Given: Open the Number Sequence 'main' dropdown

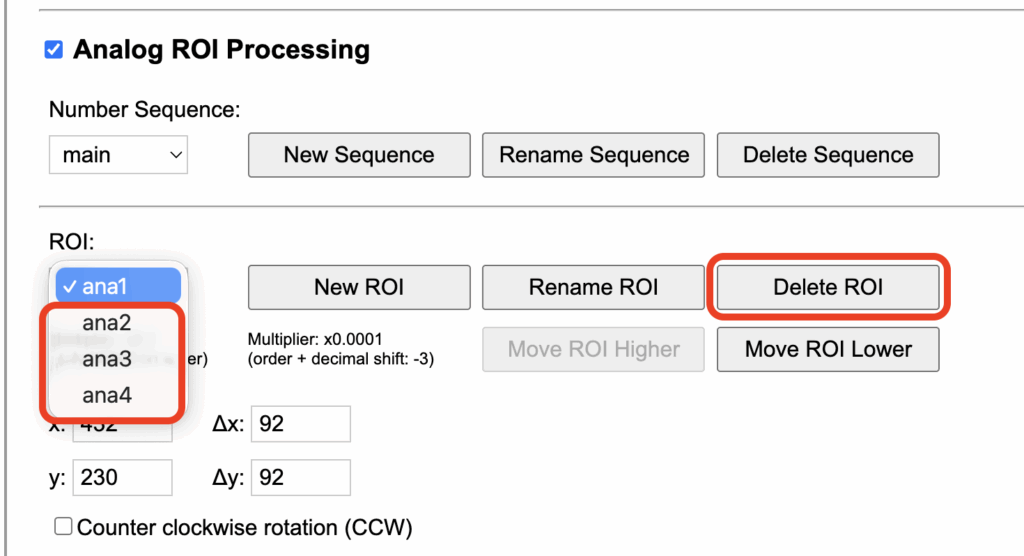Looking at the screenshot, I should pyautogui.click(x=118, y=155).
